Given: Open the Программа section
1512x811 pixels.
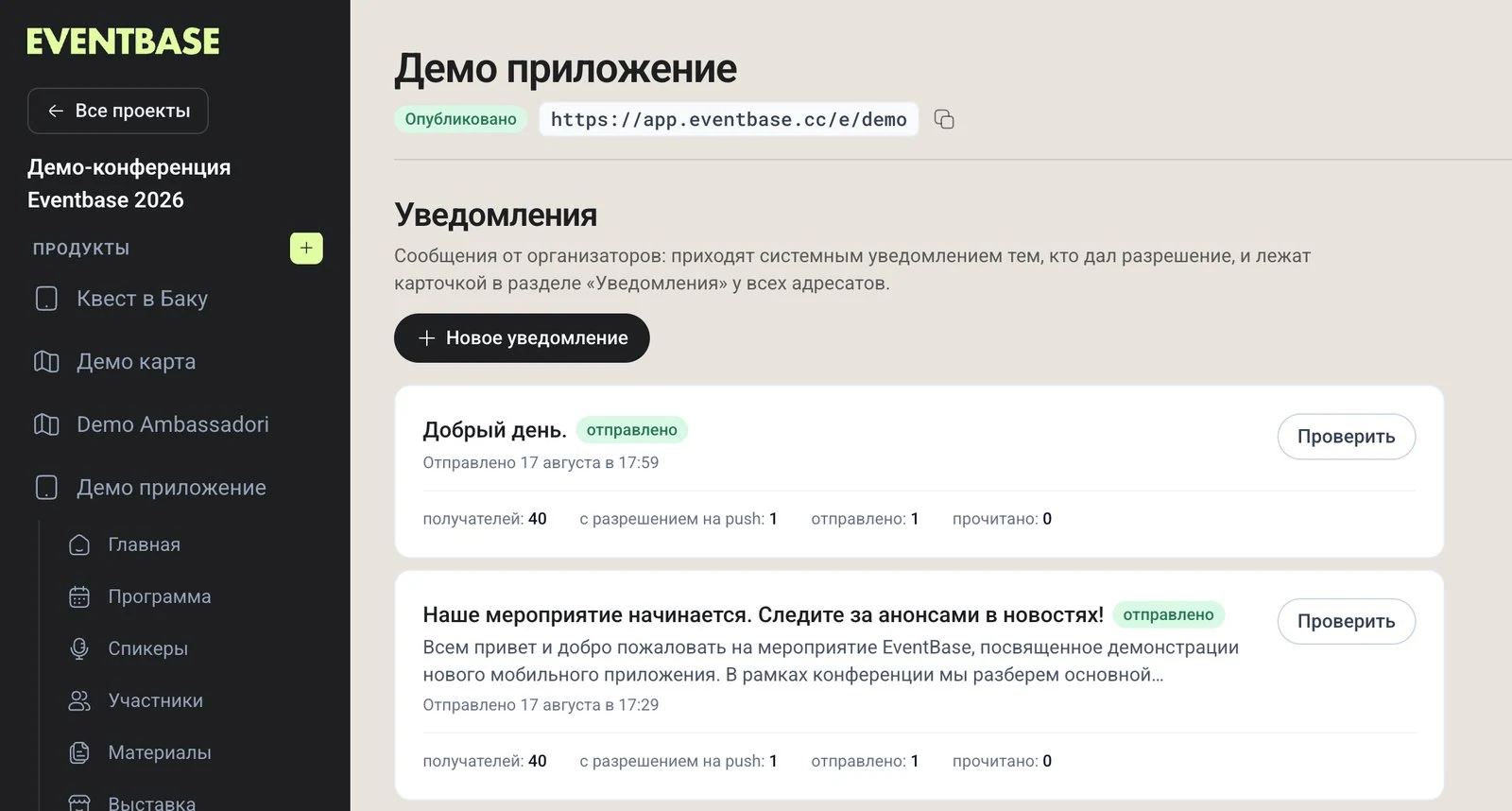Looking at the screenshot, I should point(159,596).
